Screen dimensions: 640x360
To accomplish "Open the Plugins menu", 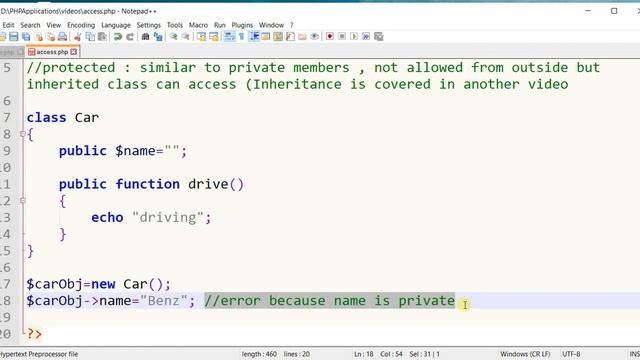I will pos(242,25).
